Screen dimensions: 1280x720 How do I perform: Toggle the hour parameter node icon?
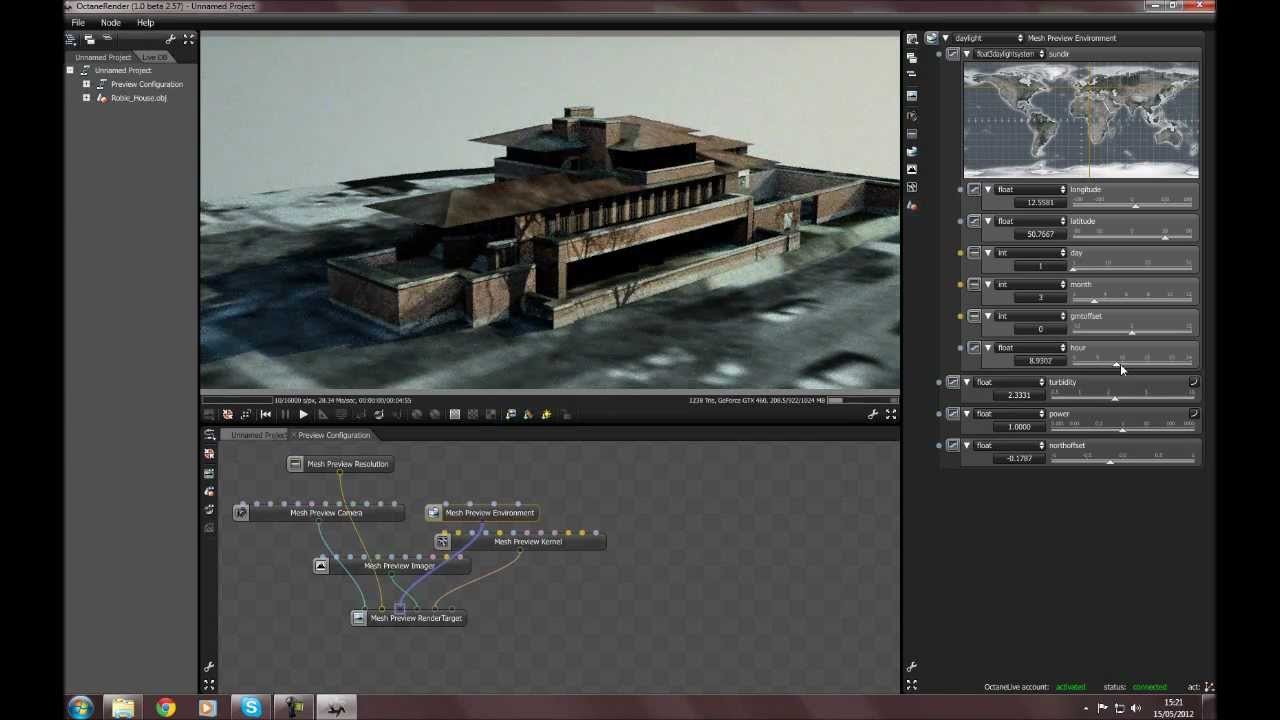click(974, 348)
